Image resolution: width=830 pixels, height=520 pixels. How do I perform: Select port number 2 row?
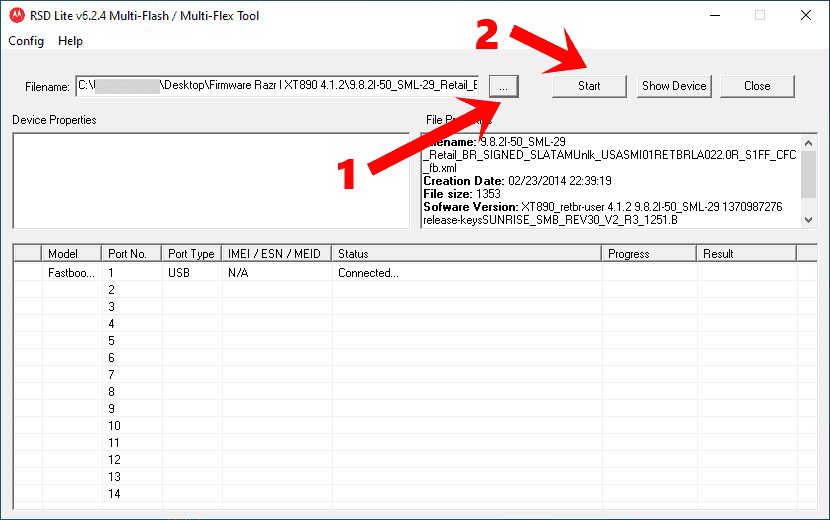[416, 290]
